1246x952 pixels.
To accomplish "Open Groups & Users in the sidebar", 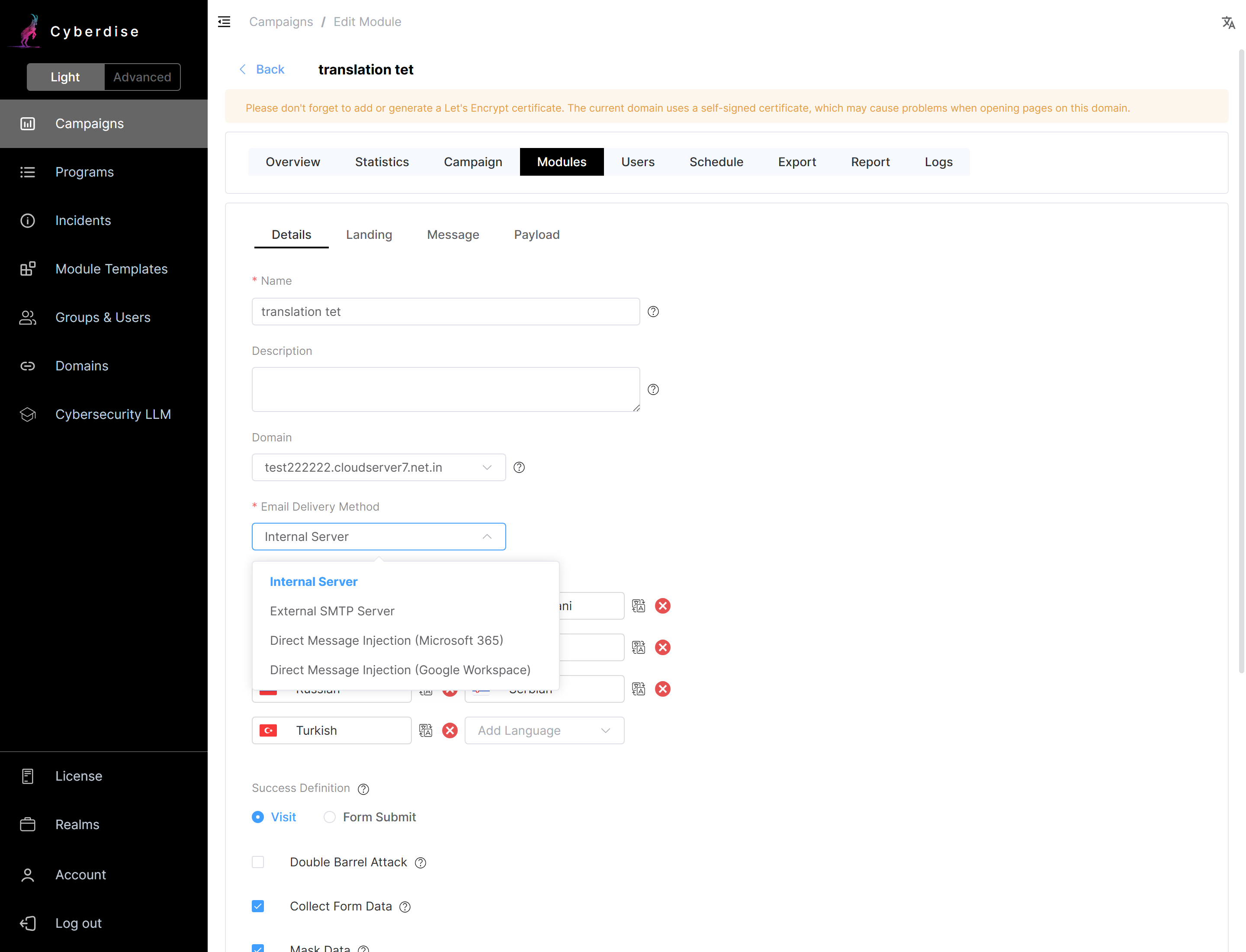I will 104,317.
